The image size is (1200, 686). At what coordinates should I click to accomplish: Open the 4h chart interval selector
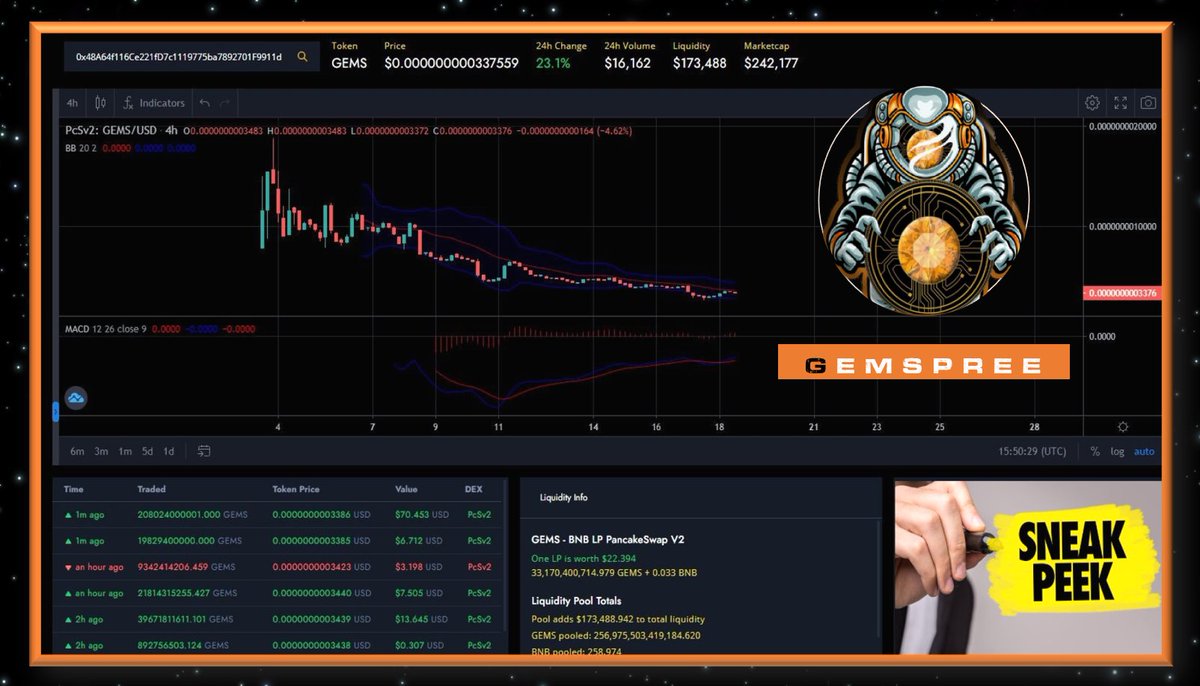tap(72, 102)
